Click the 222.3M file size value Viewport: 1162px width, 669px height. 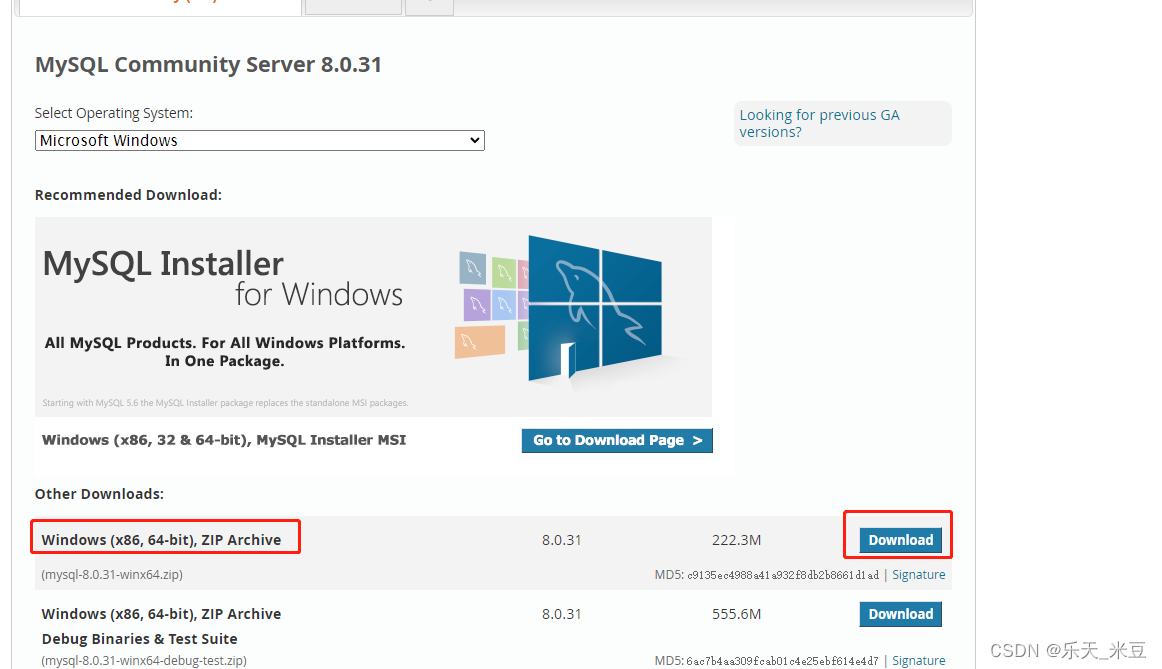coord(736,540)
